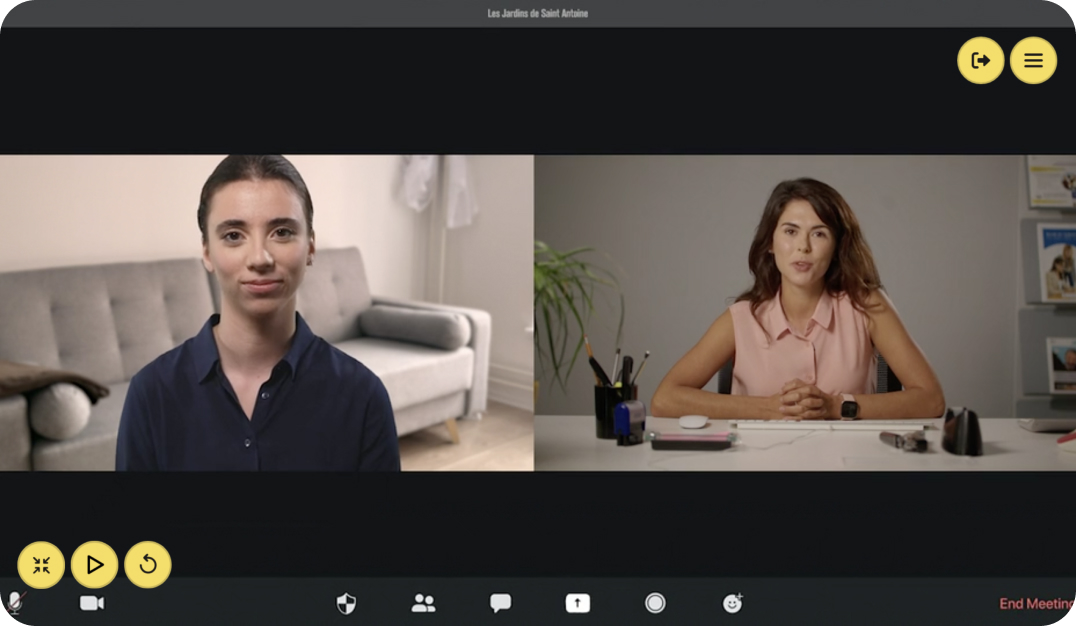Click the Share Screen upload-arrow icon
The width and height of the screenshot is (1076, 626).
(x=578, y=603)
